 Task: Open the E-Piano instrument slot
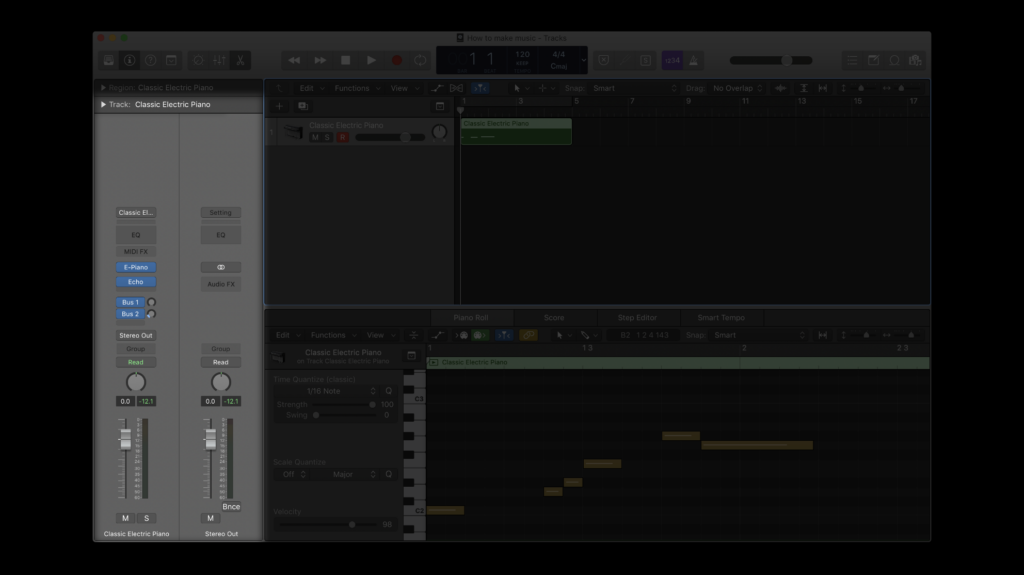pyautogui.click(x=136, y=267)
